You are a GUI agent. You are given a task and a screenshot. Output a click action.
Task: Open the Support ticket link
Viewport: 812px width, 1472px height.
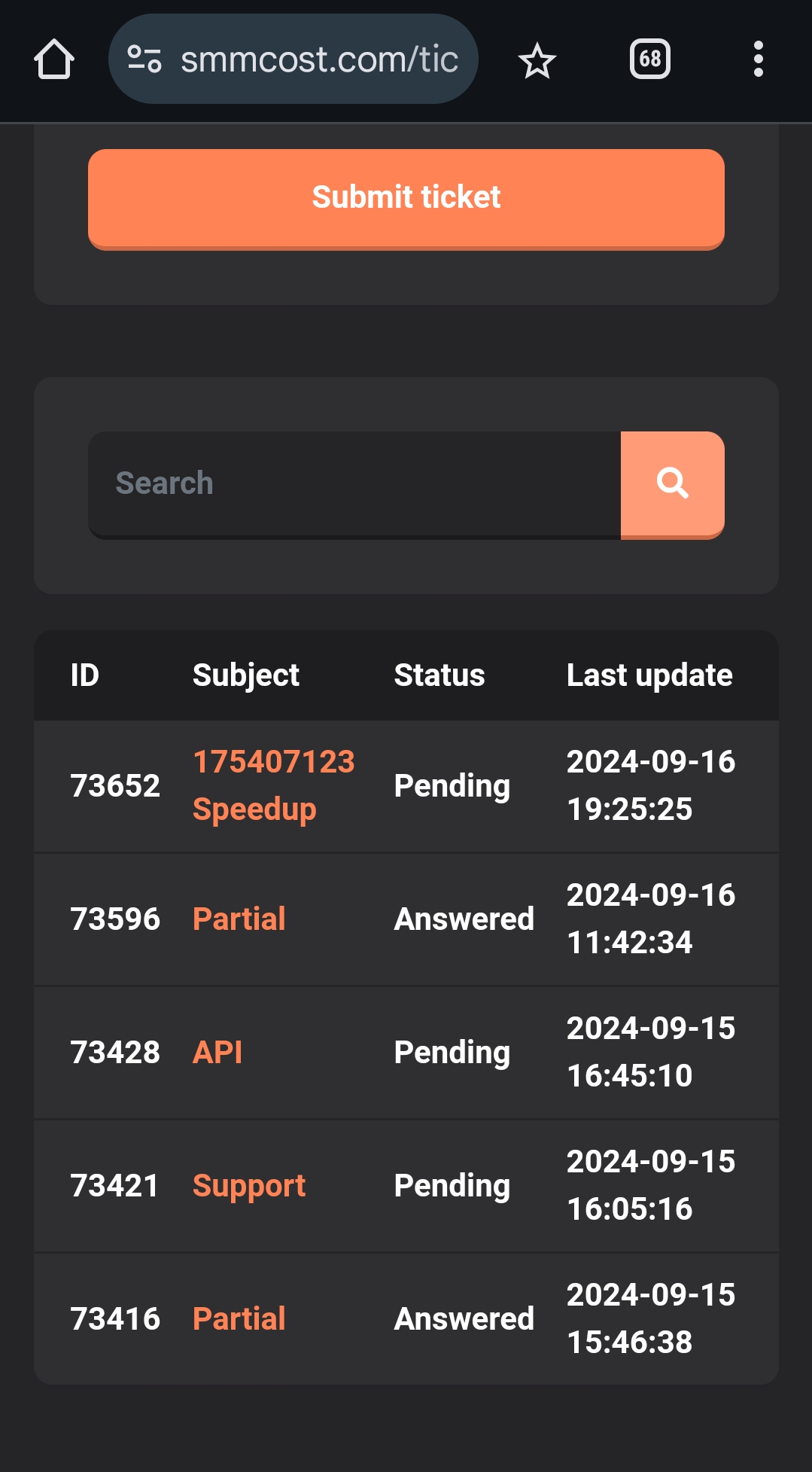pos(249,1186)
